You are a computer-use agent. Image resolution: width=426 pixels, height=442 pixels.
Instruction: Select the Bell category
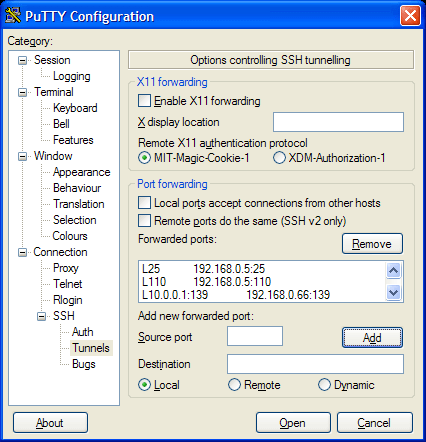coord(61,124)
